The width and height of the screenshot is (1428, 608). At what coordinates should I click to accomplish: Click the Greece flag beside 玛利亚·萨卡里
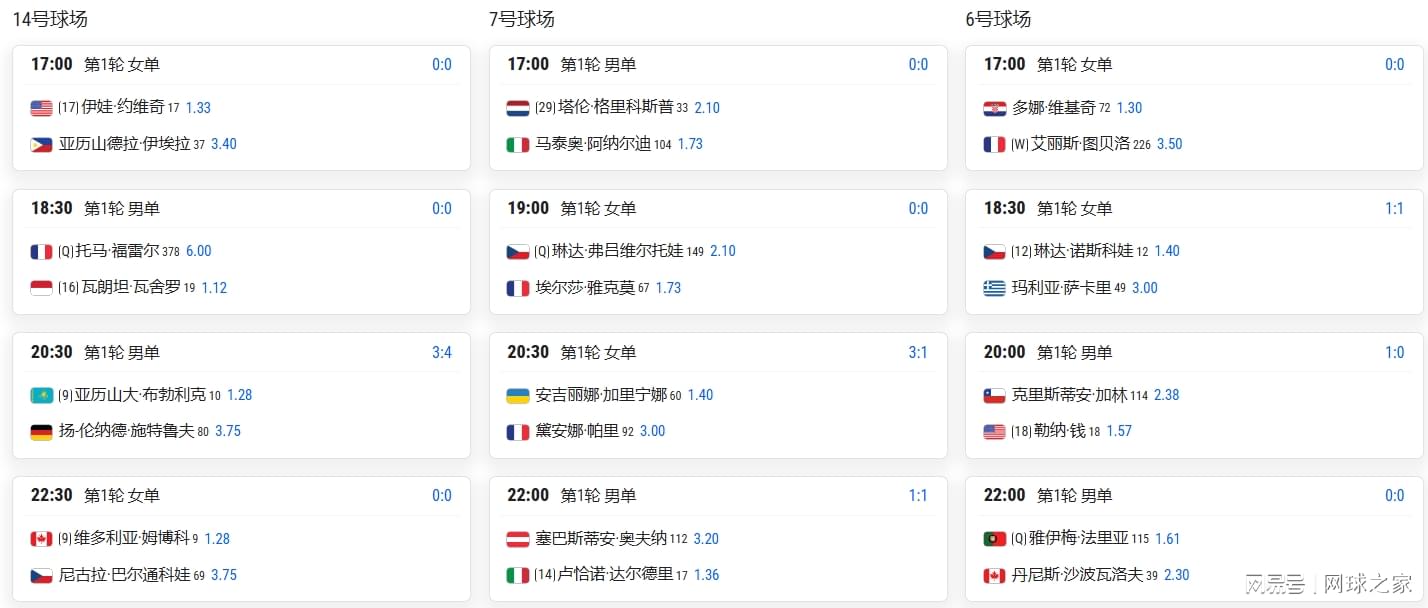pyautogui.click(x=994, y=288)
